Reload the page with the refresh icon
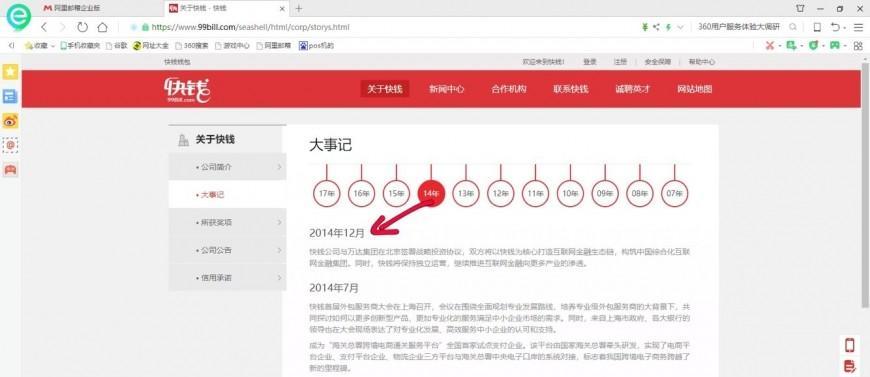Screen dimensions: 870x377 coord(82,27)
